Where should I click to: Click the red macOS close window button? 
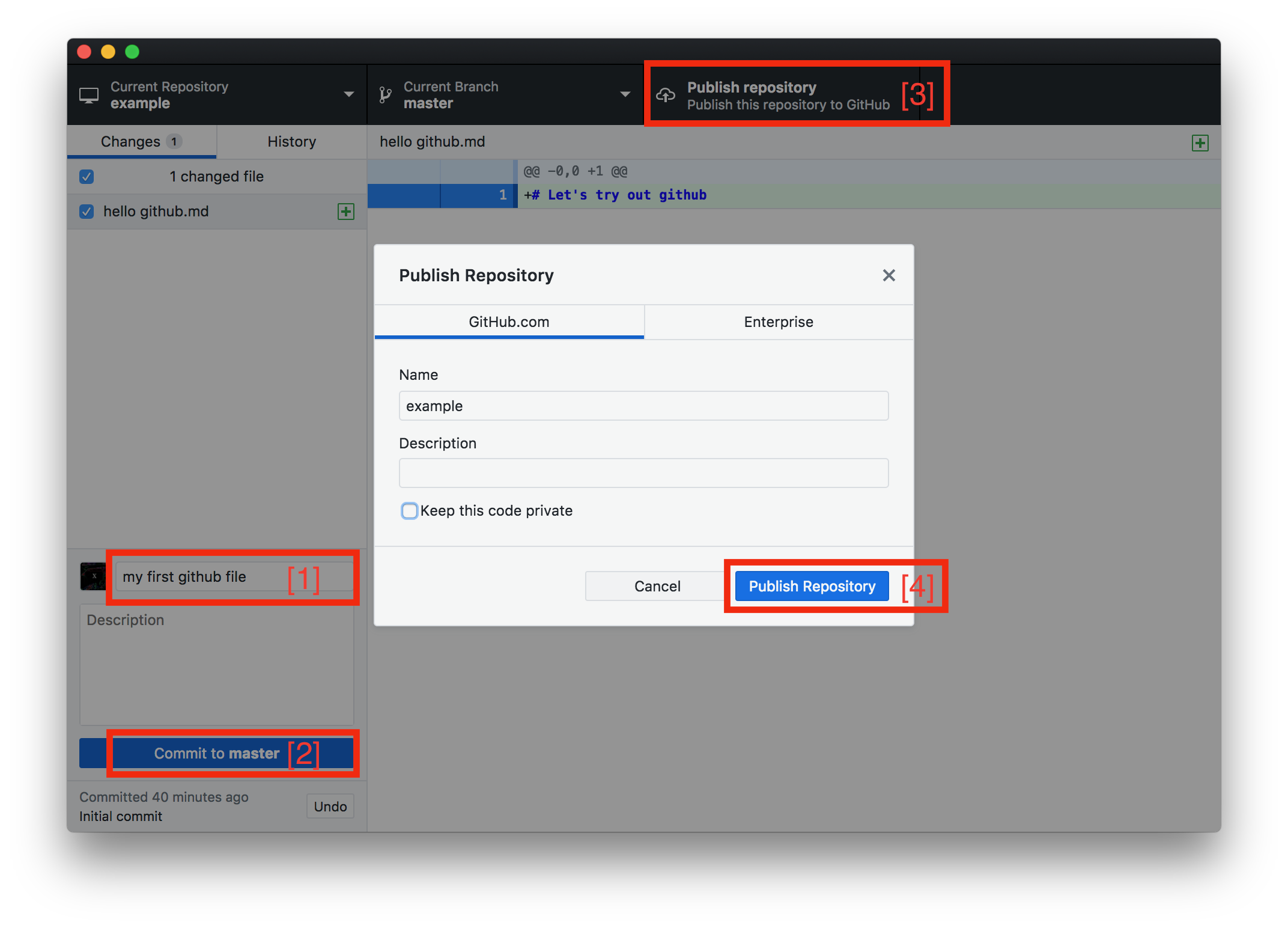point(84,52)
